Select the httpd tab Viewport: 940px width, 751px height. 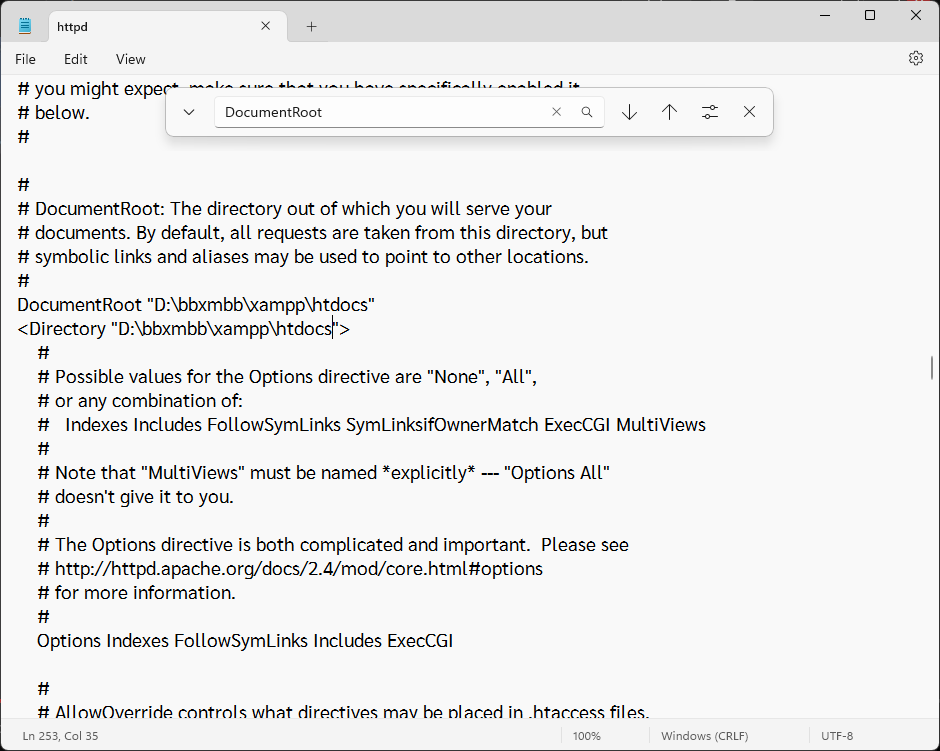click(140, 26)
